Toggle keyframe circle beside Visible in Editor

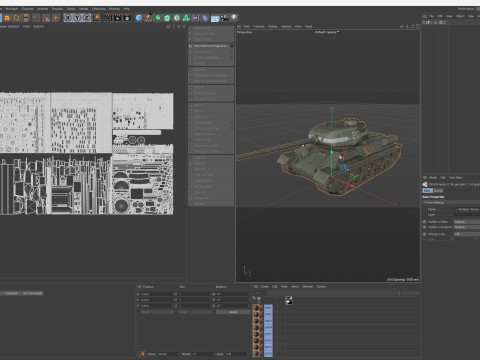tap(425, 222)
